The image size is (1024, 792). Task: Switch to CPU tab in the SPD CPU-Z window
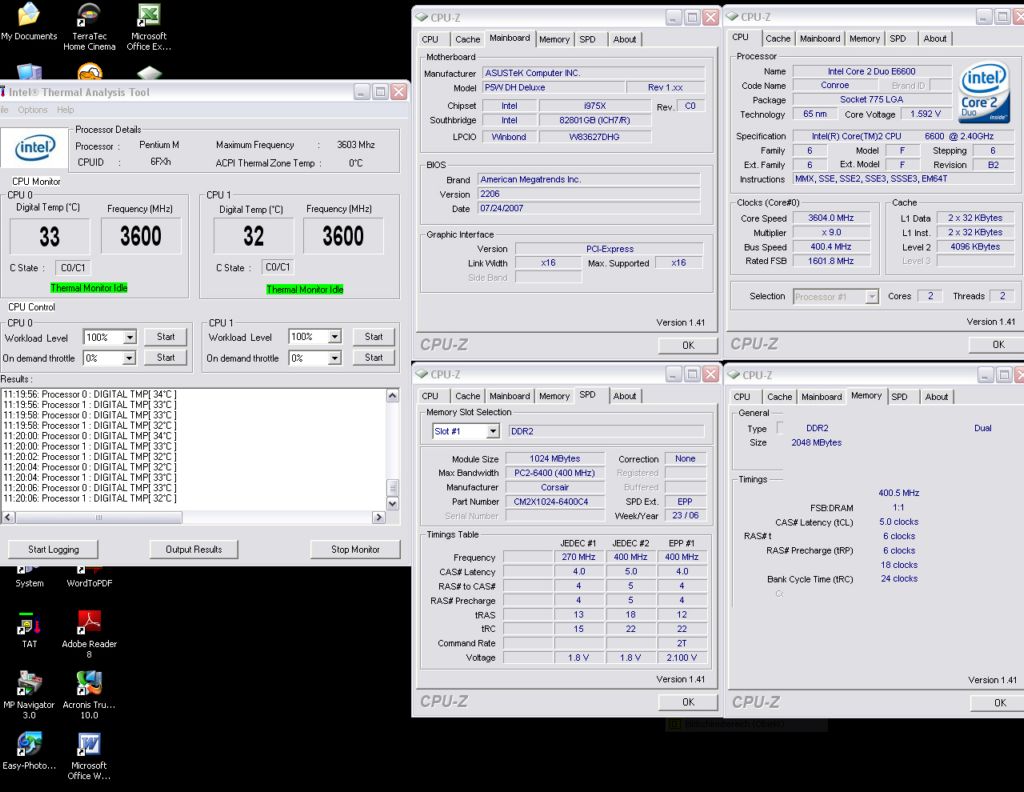click(430, 396)
